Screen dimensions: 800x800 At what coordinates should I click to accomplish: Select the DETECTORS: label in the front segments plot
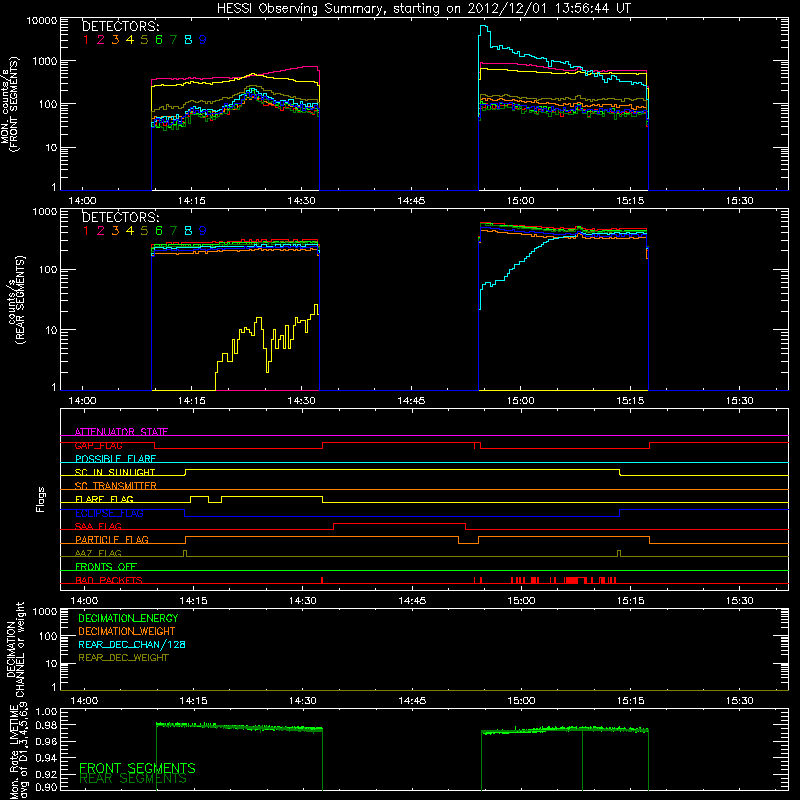pos(120,26)
